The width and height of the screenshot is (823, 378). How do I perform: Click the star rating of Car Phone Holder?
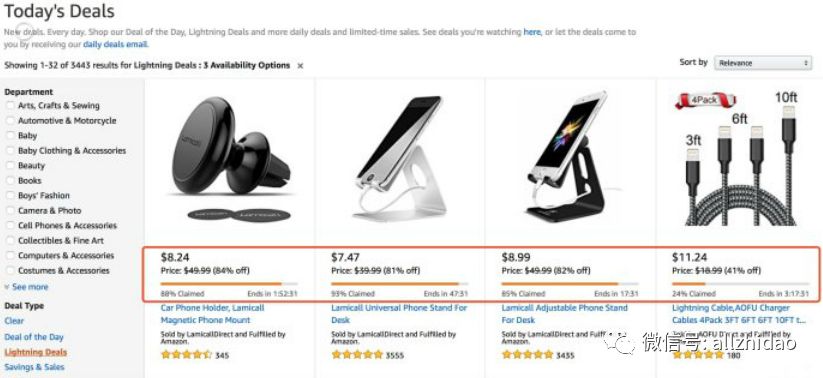(186, 355)
